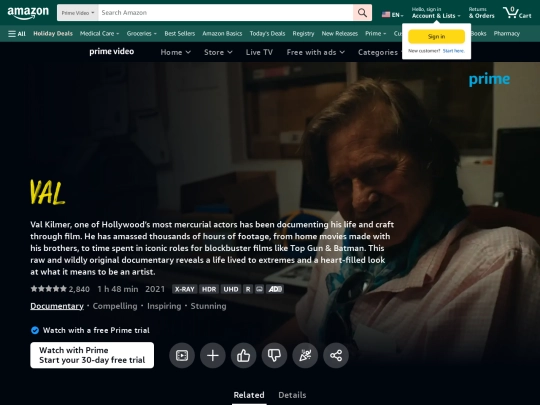Click in the Search Amazon field

[226, 13]
